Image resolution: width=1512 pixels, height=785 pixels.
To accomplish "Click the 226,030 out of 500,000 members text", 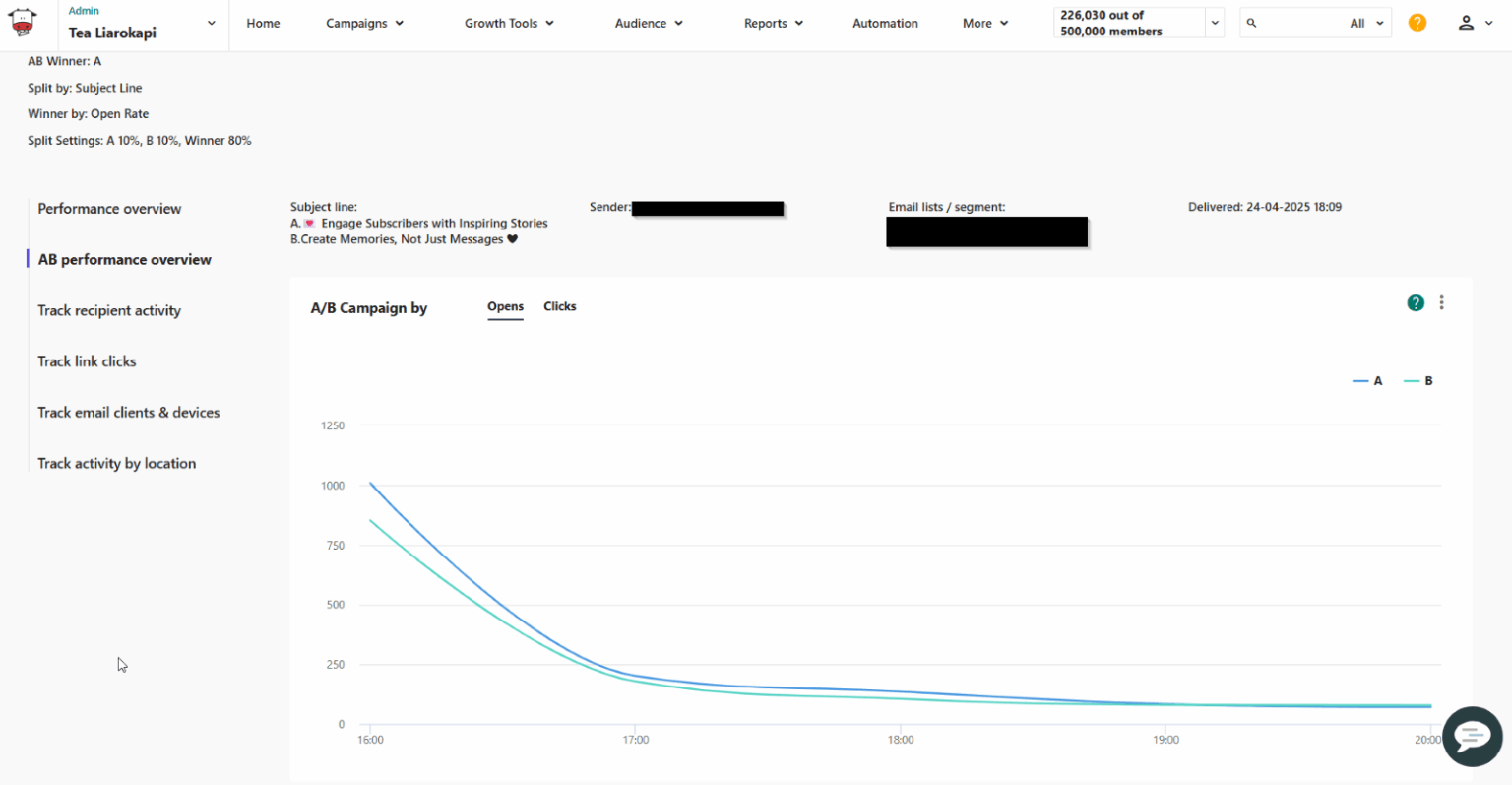I will tap(1110, 23).
